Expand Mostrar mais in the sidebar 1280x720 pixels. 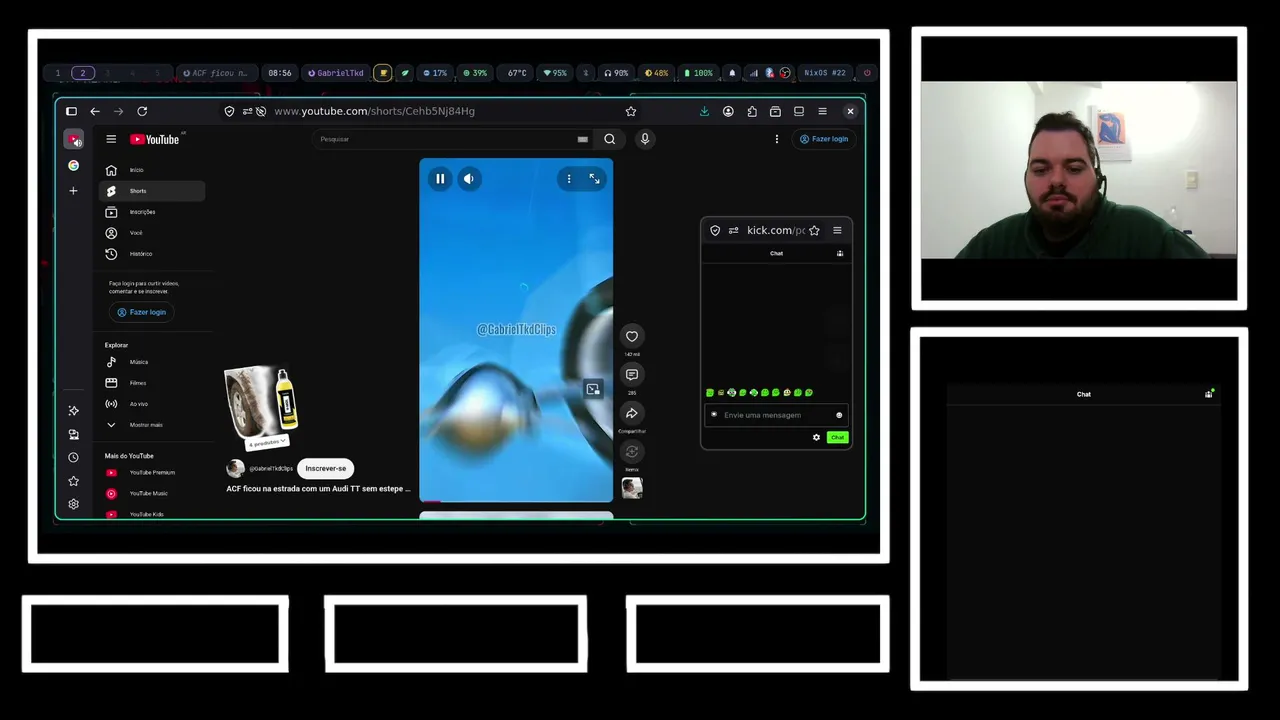(x=152, y=425)
